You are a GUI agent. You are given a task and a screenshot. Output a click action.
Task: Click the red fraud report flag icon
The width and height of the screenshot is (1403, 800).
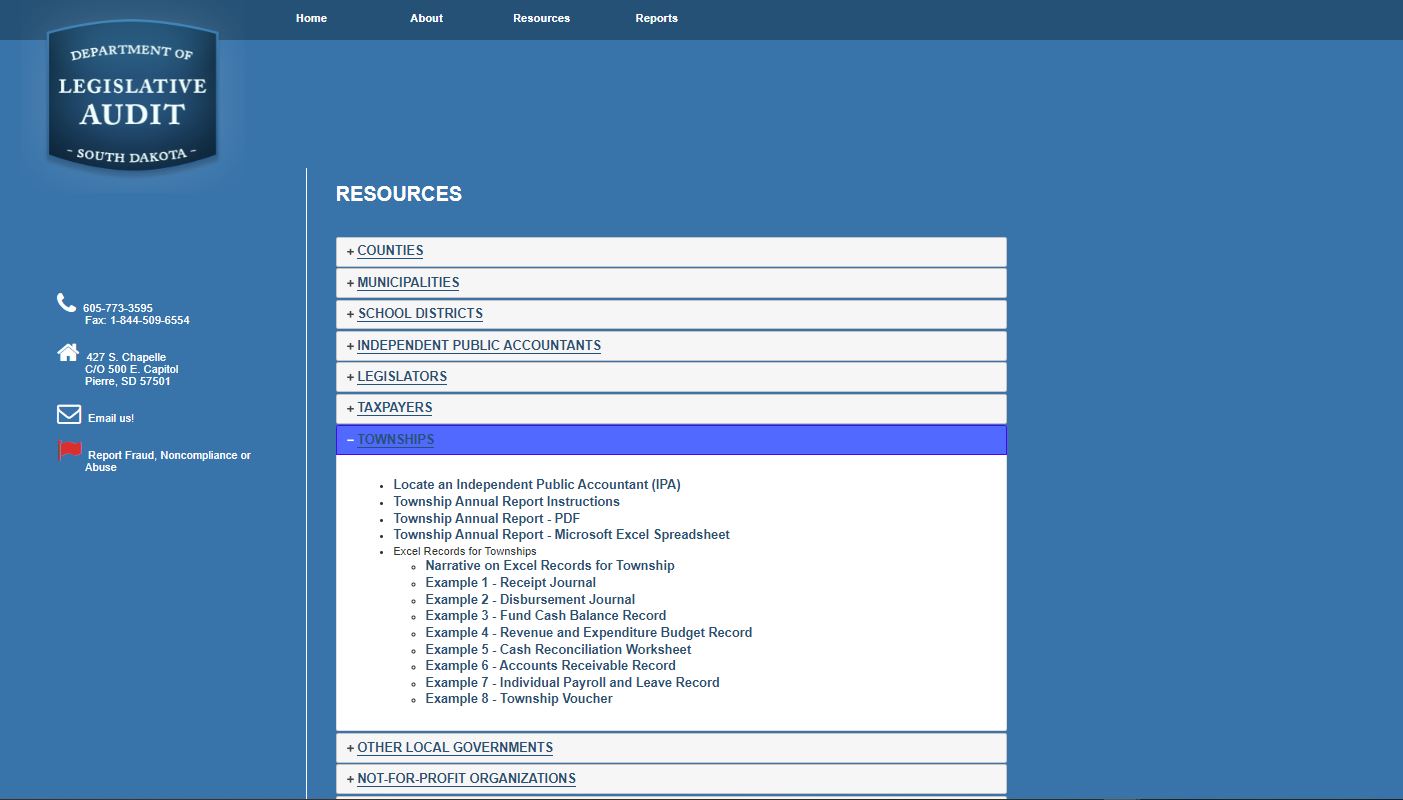pyautogui.click(x=70, y=451)
